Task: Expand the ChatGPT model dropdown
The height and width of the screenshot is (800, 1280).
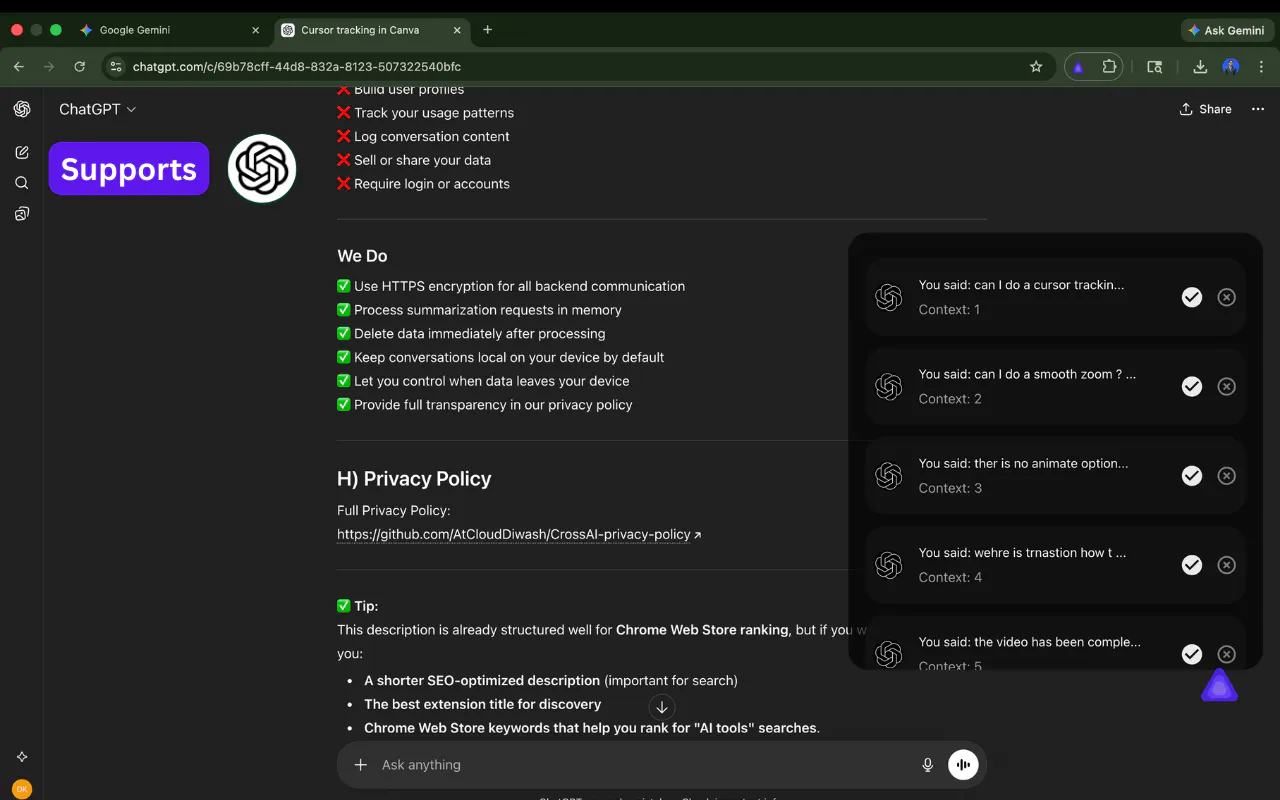Action: [x=97, y=109]
